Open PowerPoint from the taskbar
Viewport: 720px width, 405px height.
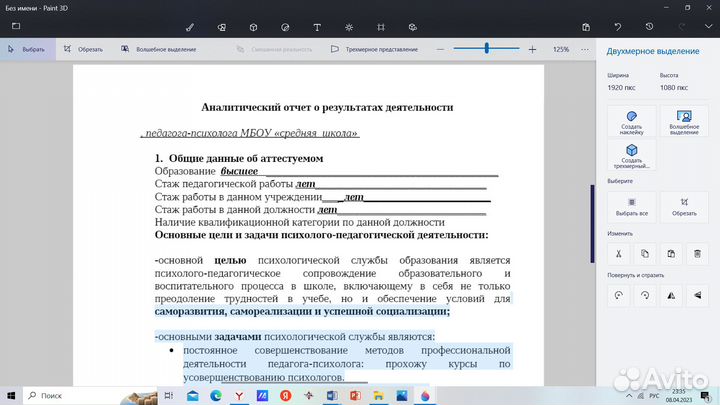355,395
